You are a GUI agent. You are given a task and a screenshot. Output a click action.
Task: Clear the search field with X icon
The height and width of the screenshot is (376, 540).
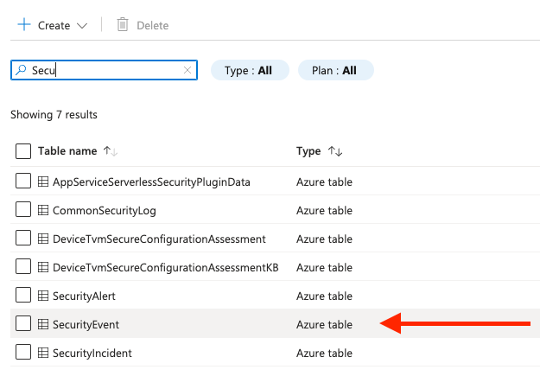187,70
